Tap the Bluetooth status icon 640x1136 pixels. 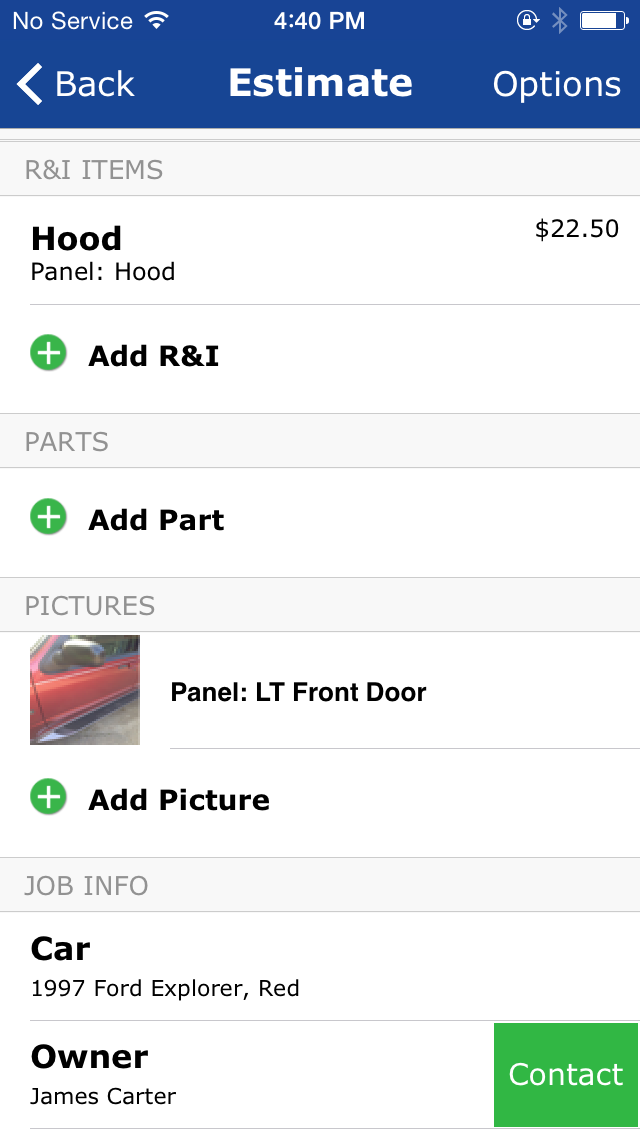click(x=560, y=21)
